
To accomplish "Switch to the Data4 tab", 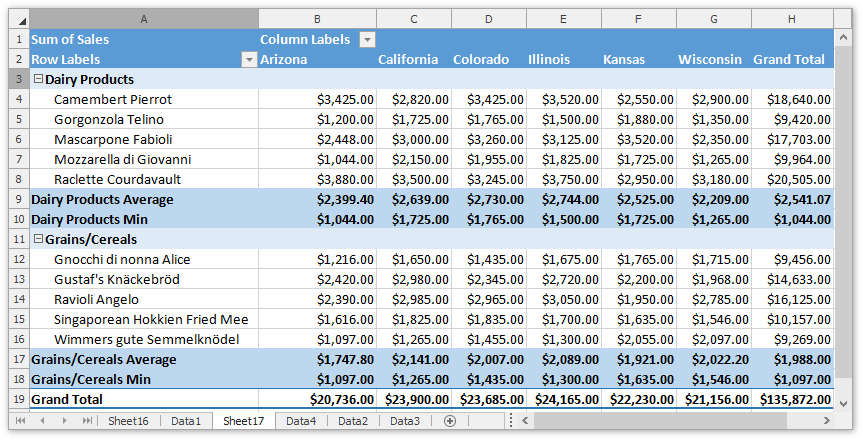I will (x=301, y=421).
